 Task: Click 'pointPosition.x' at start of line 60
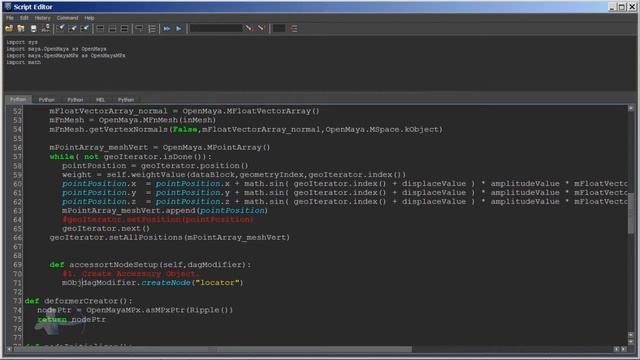99,184
